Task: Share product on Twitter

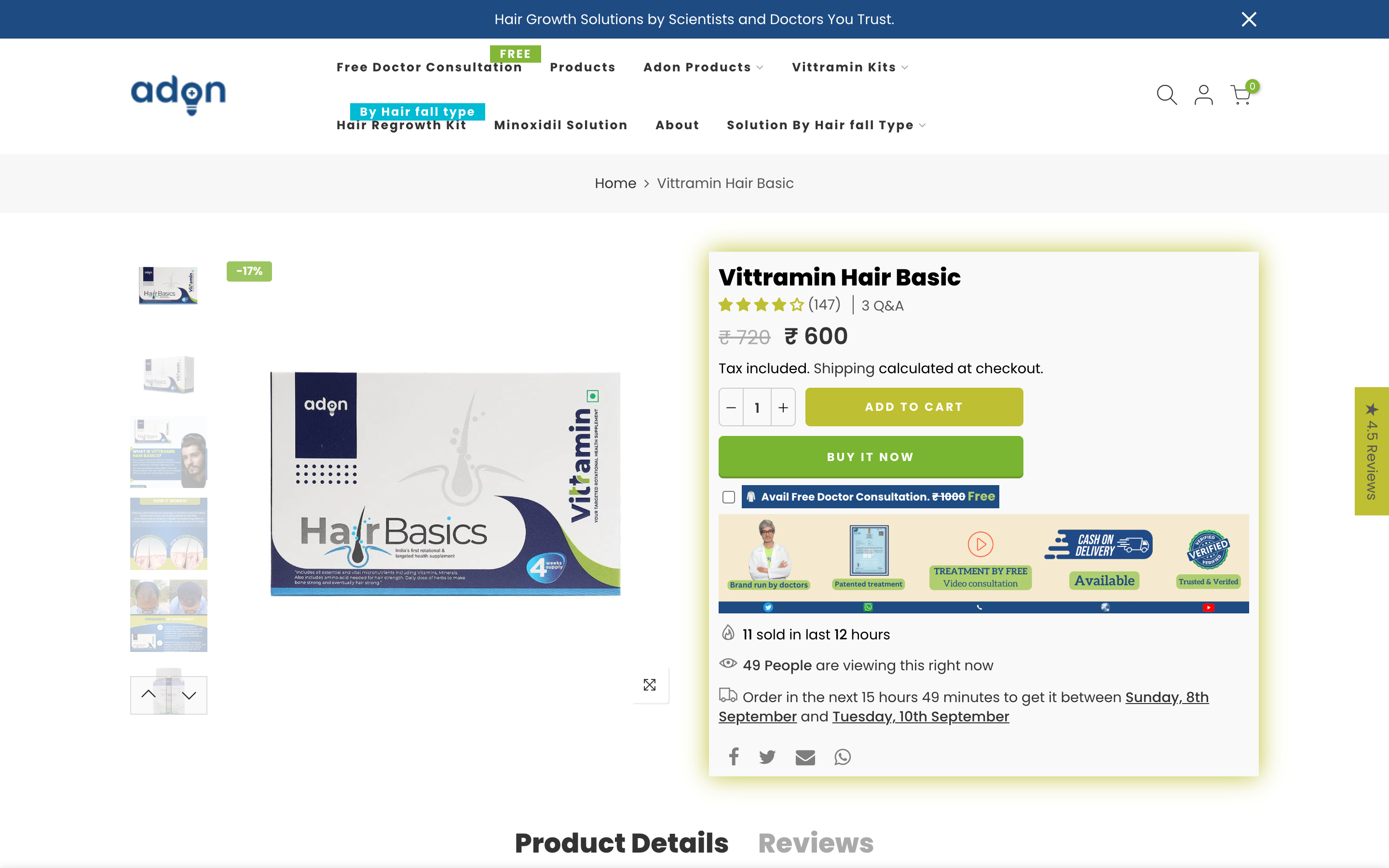Action: 767,757
